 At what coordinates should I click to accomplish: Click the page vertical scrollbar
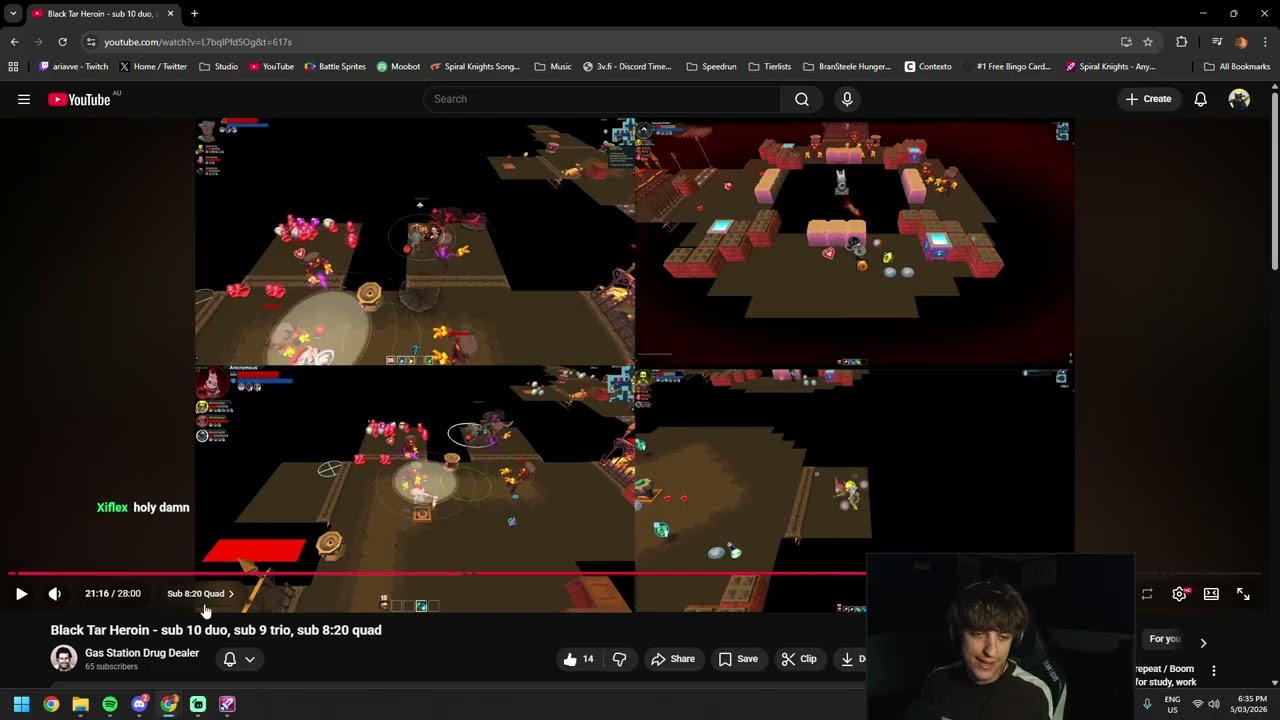coord(1275,180)
